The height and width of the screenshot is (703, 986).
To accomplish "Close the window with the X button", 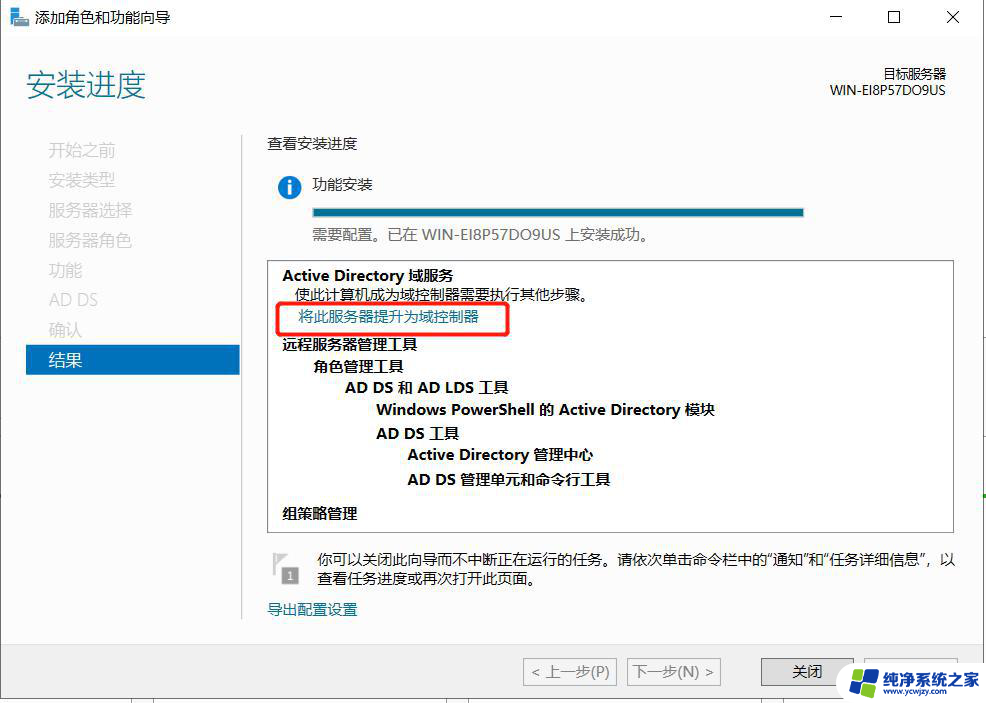I will (x=953, y=17).
